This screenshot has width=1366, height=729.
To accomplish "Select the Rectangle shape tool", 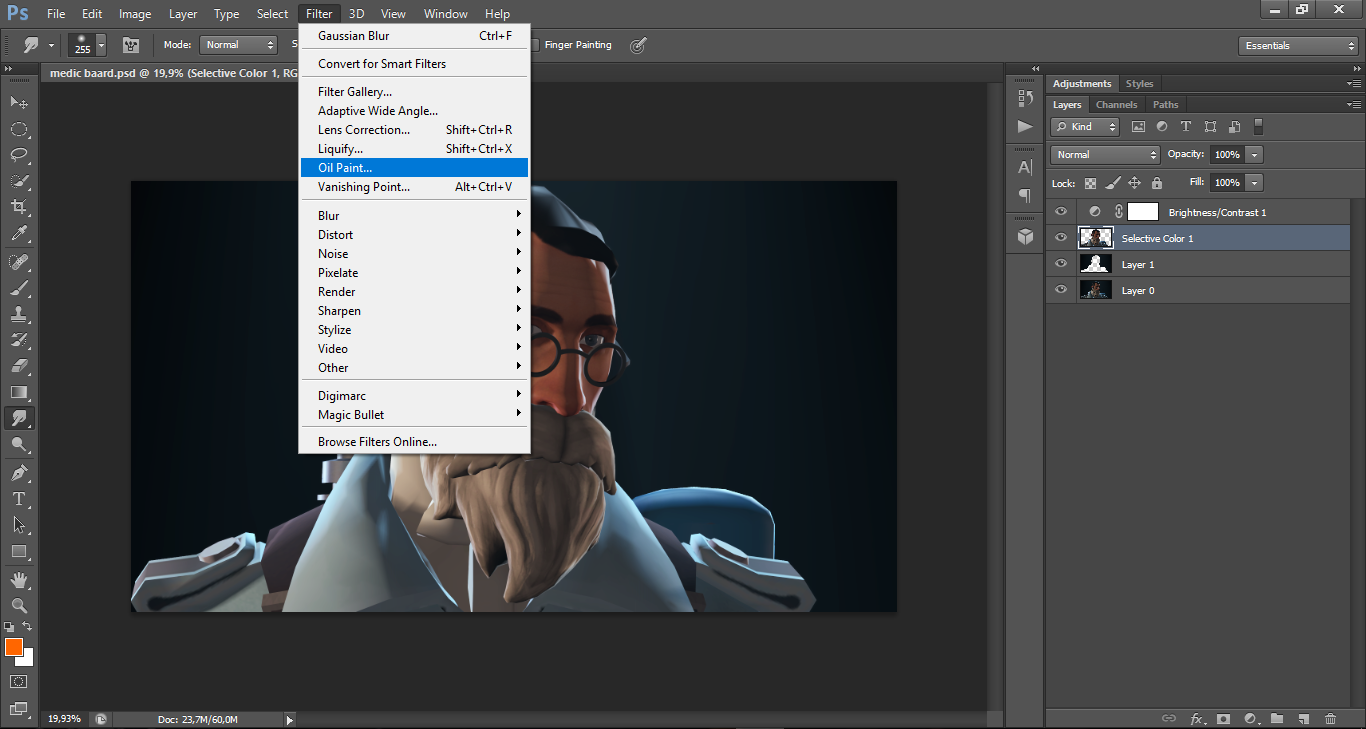I will tap(19, 551).
